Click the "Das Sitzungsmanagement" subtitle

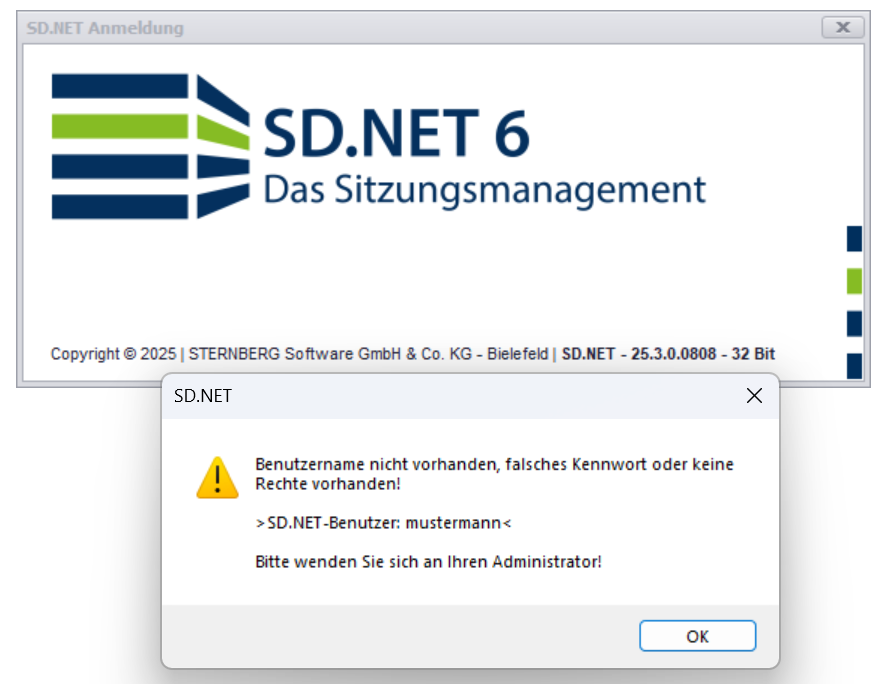click(484, 189)
